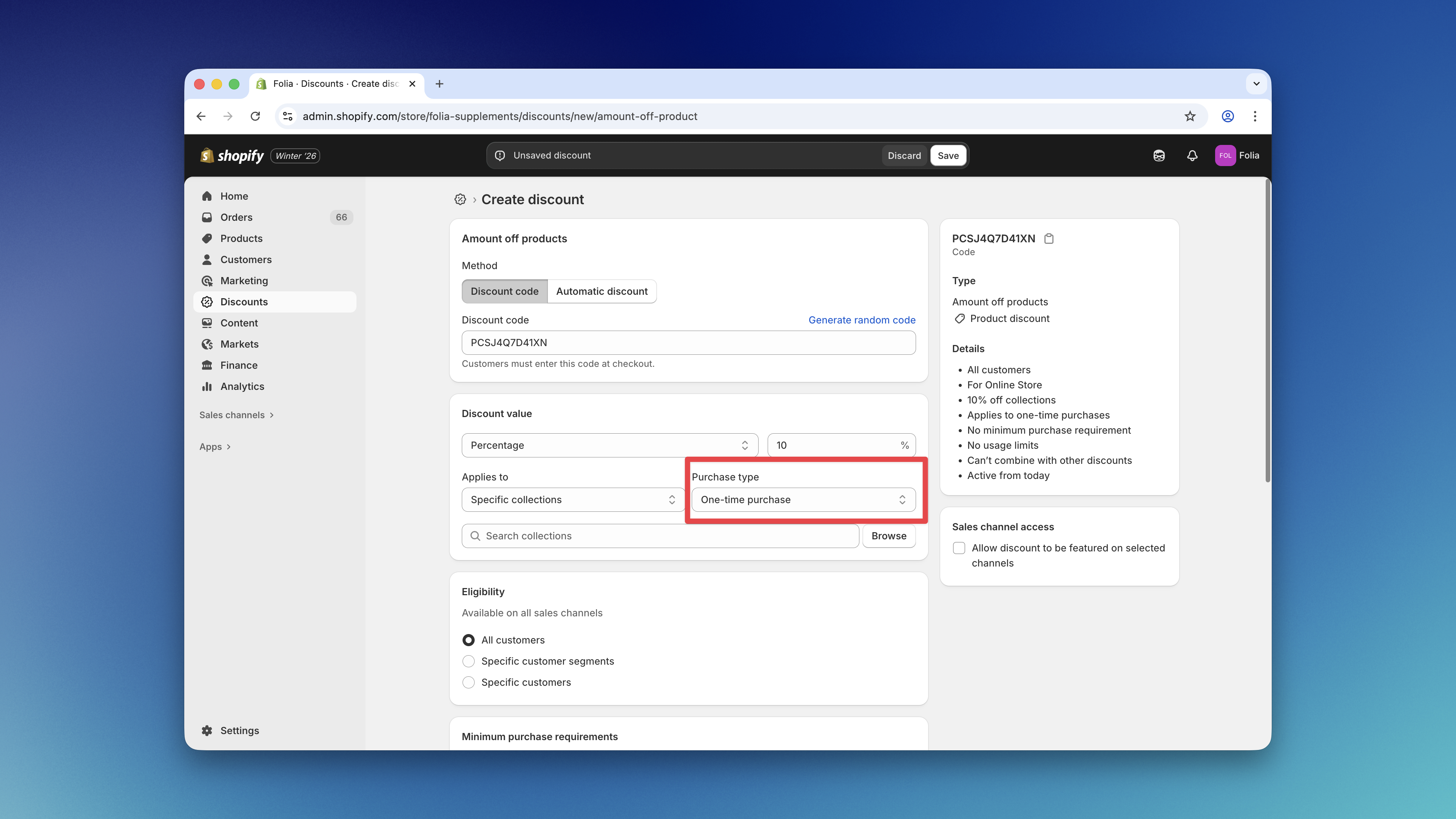The height and width of the screenshot is (819, 1456).
Task: Generate a random discount code
Action: coord(861,320)
